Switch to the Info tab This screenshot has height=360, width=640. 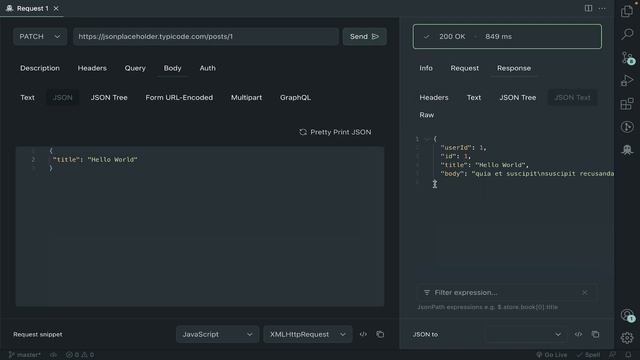pyautogui.click(x=426, y=68)
